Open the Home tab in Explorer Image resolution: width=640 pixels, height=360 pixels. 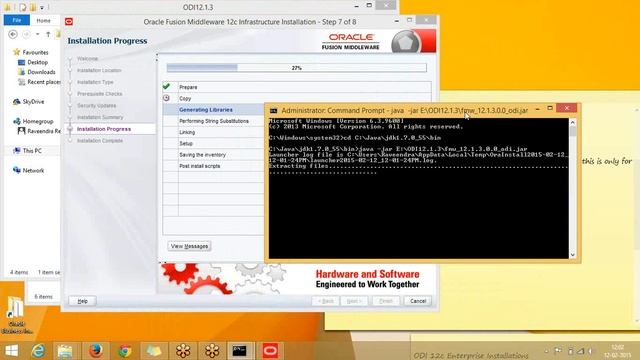(x=43, y=20)
